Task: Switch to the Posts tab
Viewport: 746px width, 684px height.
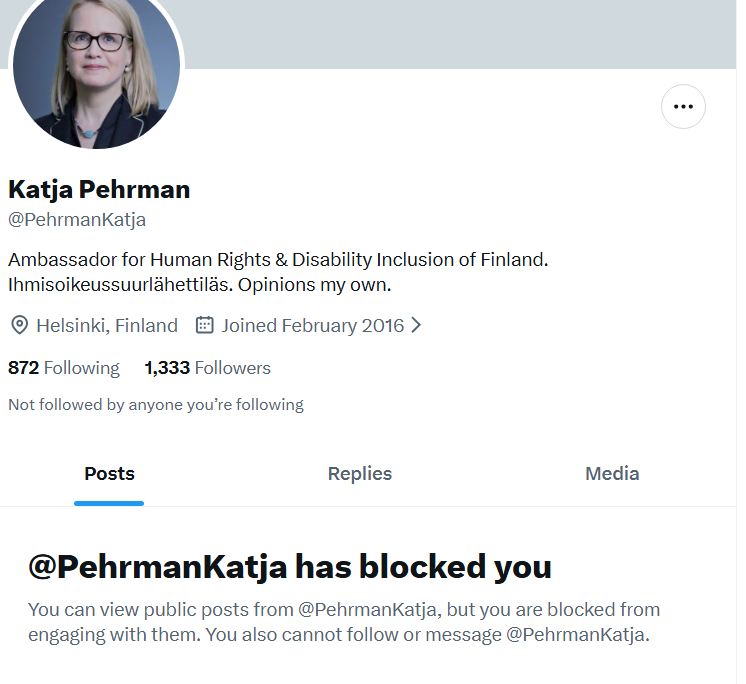Action: click(109, 474)
